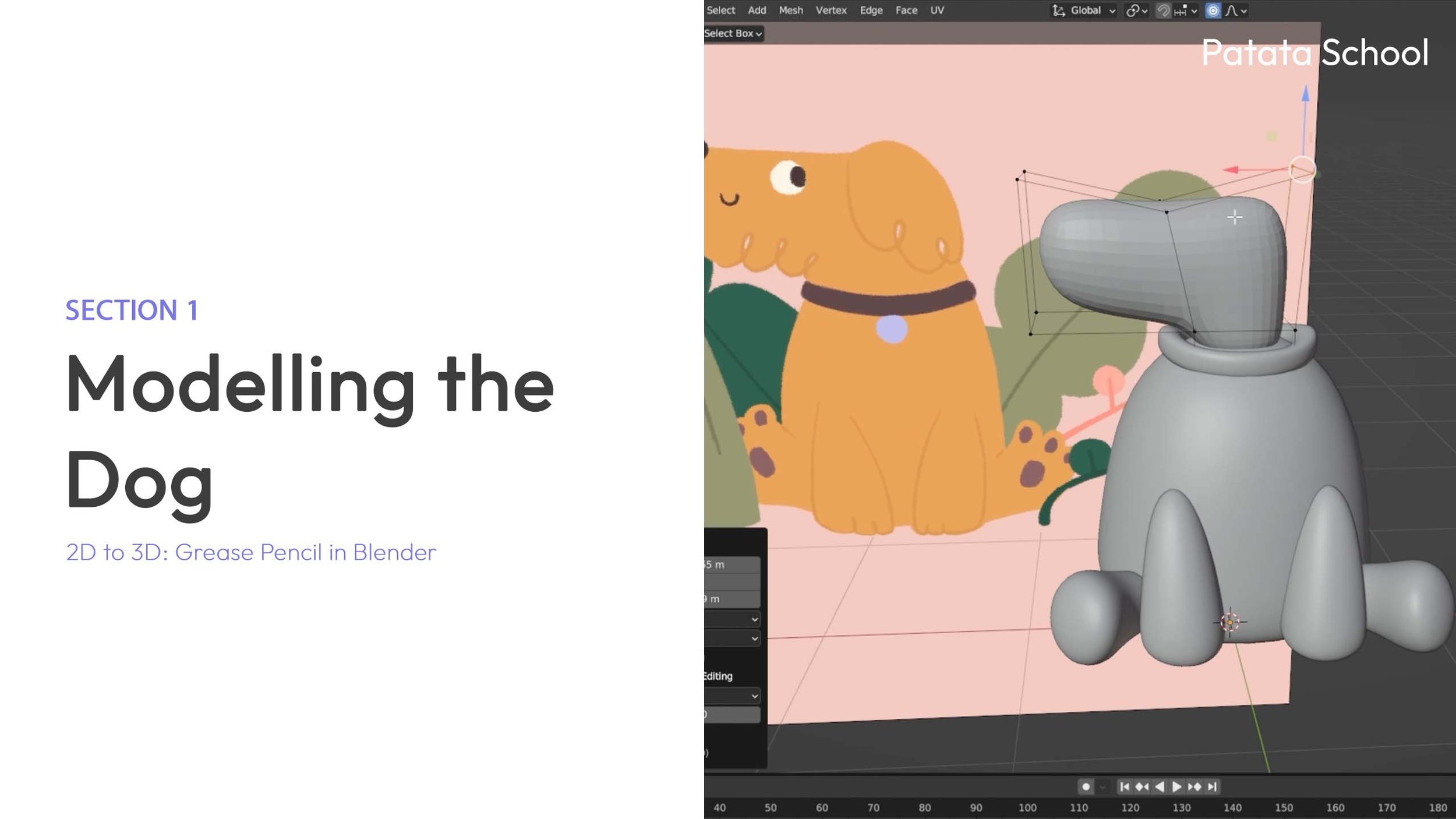Click the white circle move gizmo handle
The width and height of the screenshot is (1456, 819).
(x=1302, y=170)
